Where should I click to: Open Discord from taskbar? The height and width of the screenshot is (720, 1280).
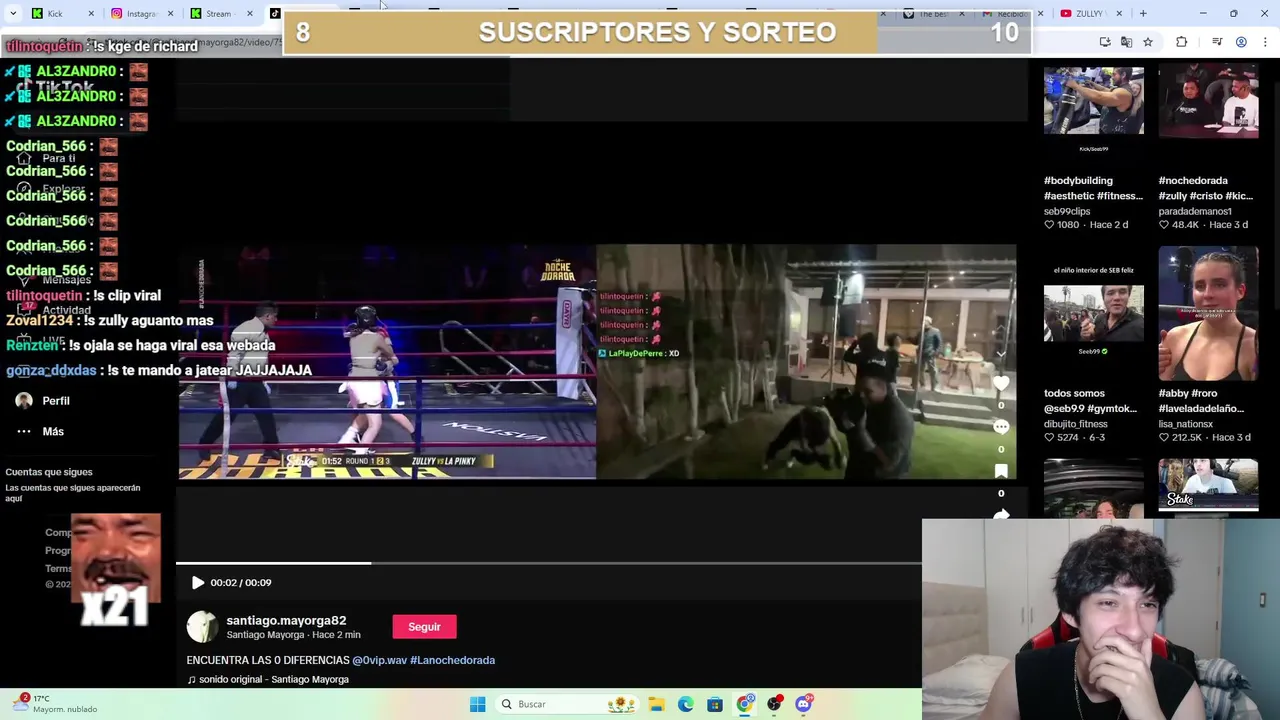pyautogui.click(x=803, y=704)
